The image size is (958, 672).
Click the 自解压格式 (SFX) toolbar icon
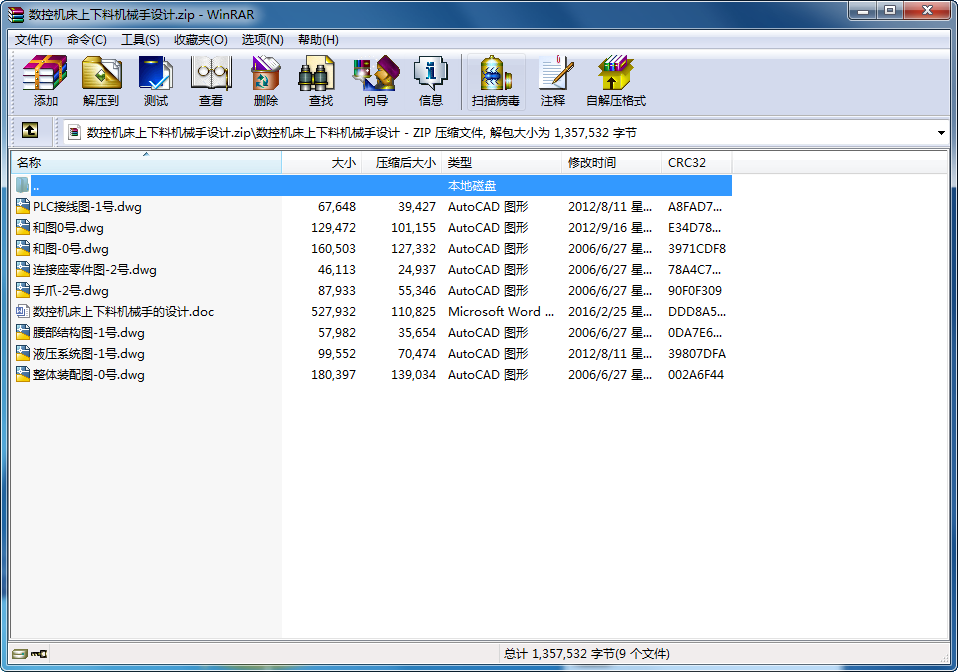click(x=616, y=81)
